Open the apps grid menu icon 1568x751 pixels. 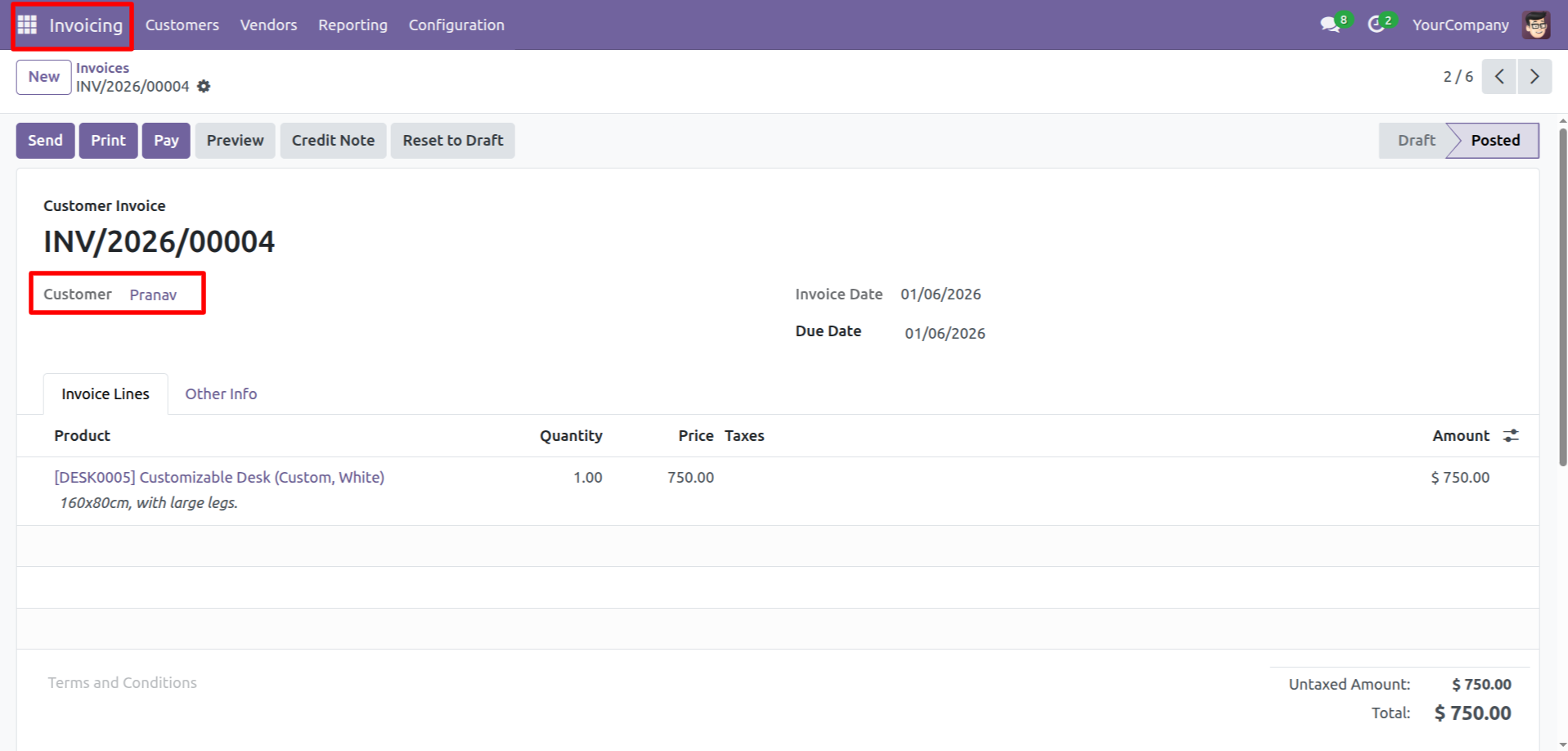[27, 25]
